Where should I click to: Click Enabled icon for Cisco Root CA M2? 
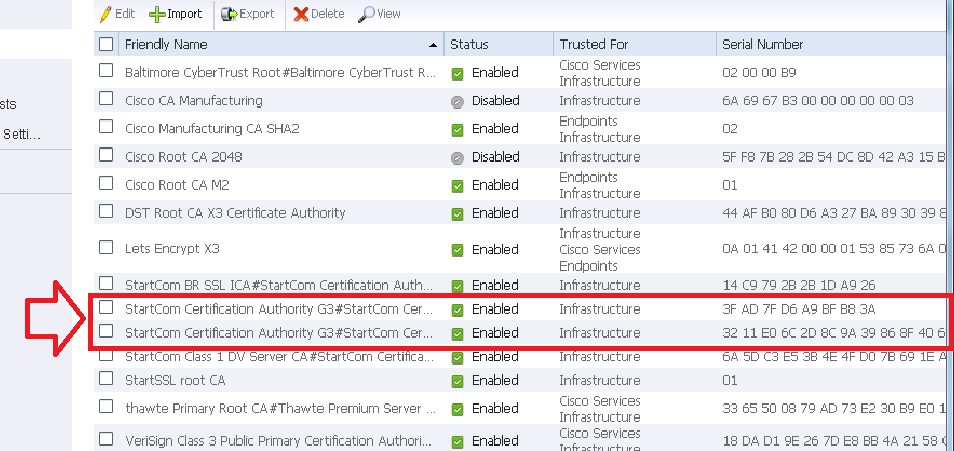point(458,186)
